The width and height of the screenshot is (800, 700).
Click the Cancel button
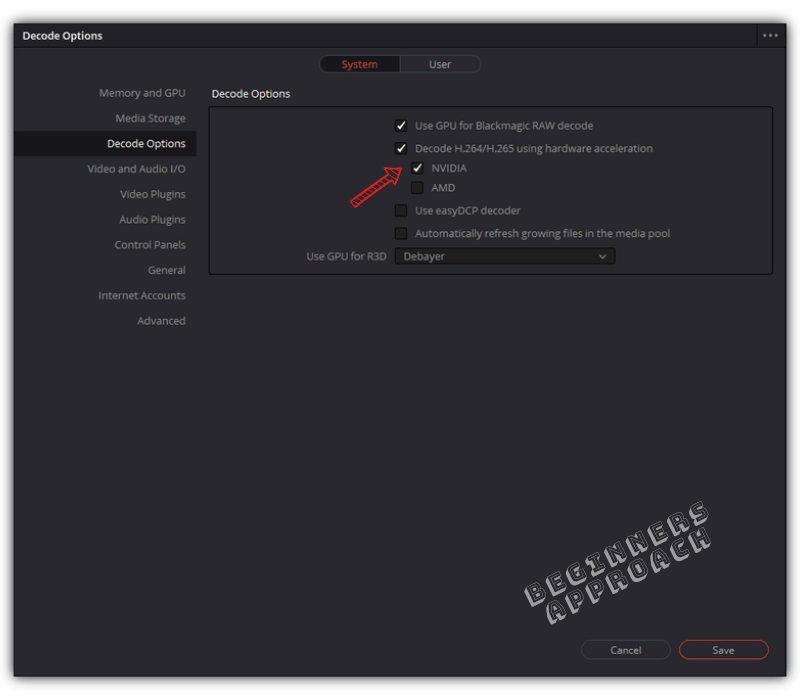point(626,649)
